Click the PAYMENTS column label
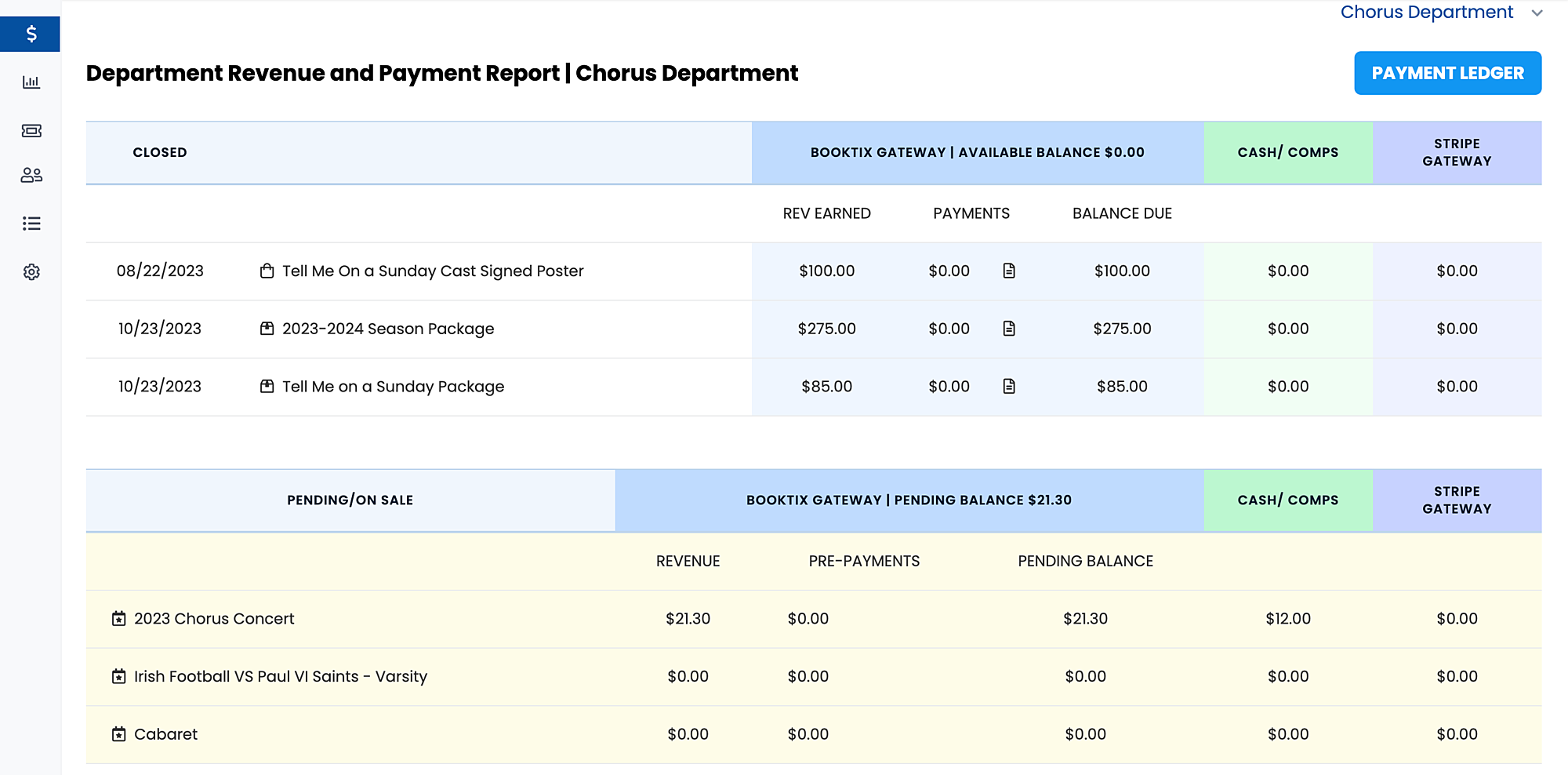Viewport: 1568px width, 775px height. coord(971,213)
